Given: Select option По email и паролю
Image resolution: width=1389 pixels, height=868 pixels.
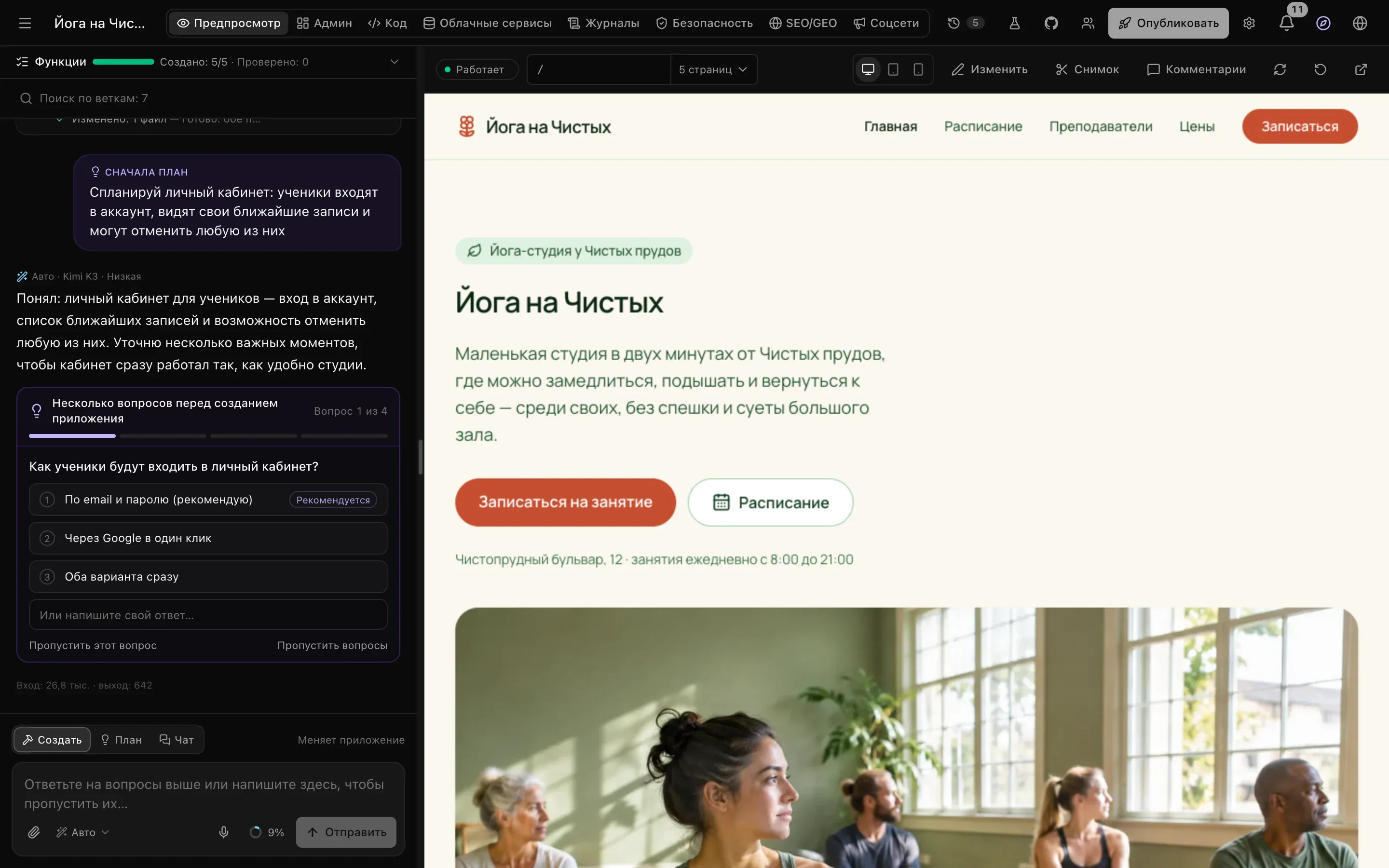Looking at the screenshot, I should (x=208, y=500).
